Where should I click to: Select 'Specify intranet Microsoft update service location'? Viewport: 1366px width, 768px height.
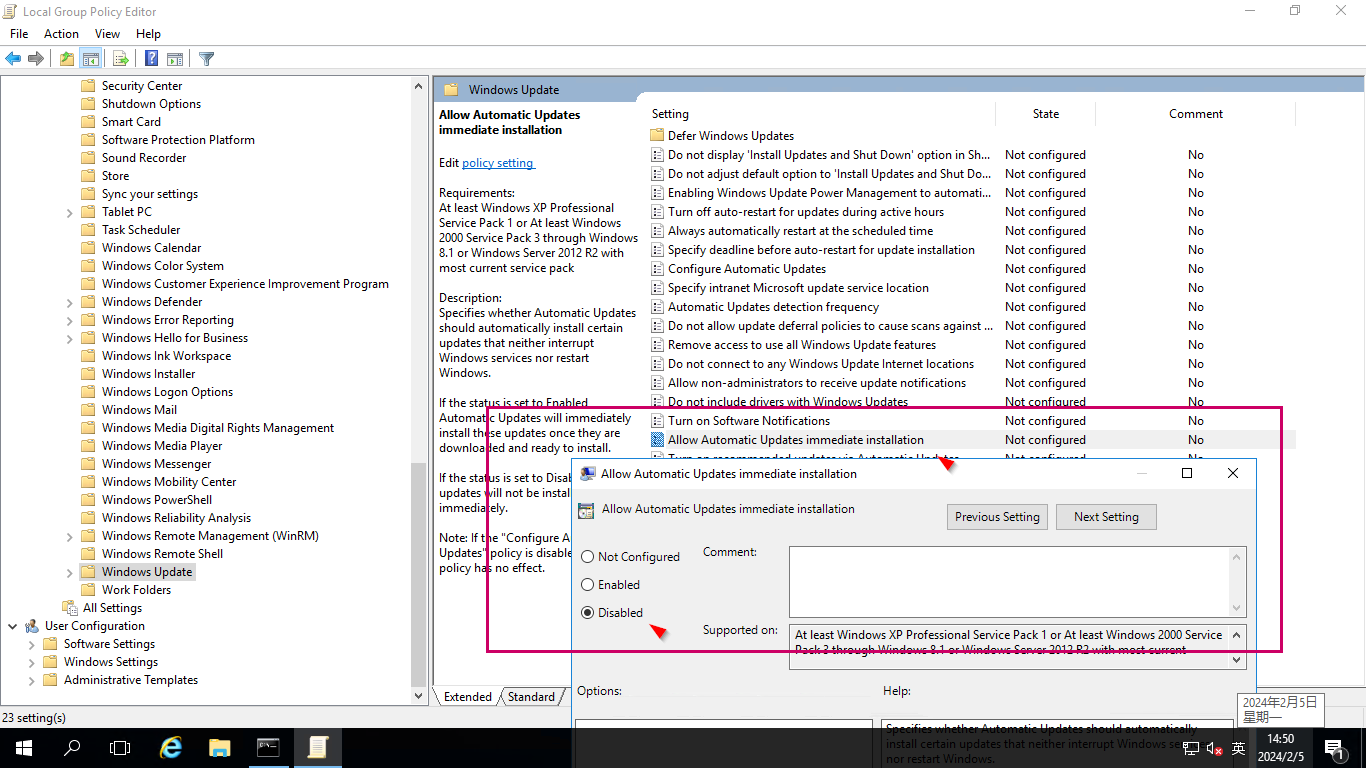(x=798, y=288)
